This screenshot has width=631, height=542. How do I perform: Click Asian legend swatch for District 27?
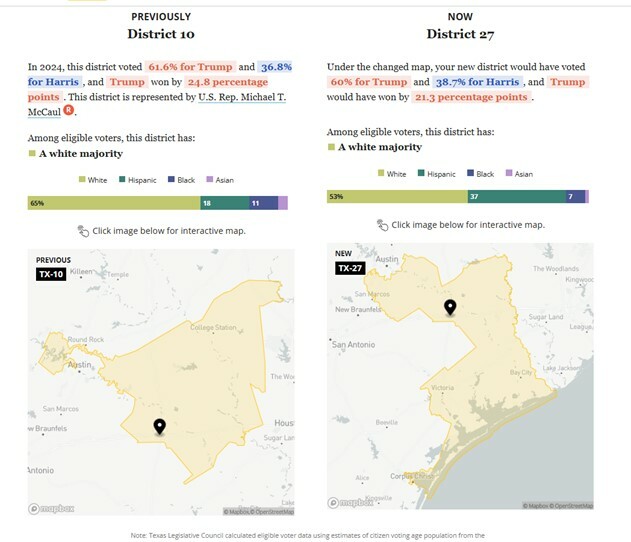tap(509, 173)
